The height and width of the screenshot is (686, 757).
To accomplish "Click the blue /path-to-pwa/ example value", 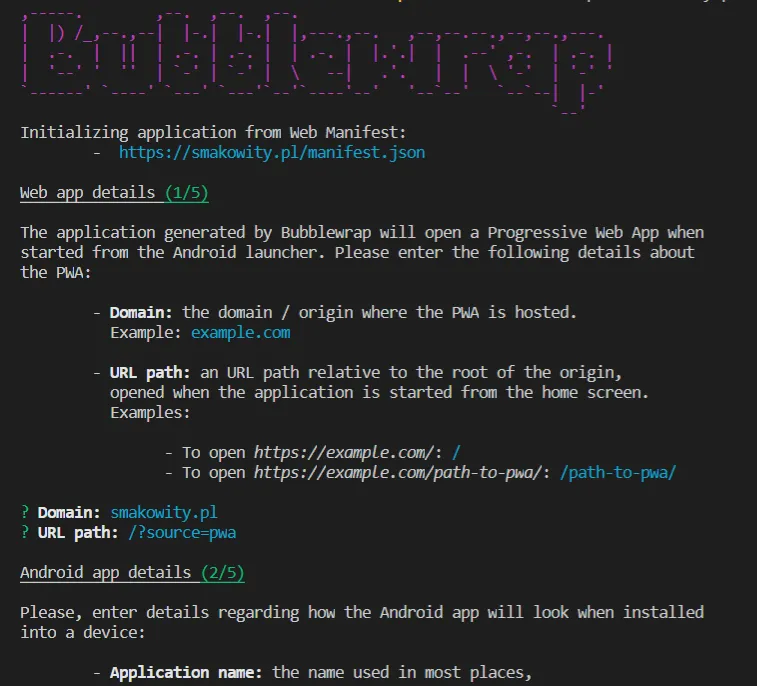I will tap(618, 473).
